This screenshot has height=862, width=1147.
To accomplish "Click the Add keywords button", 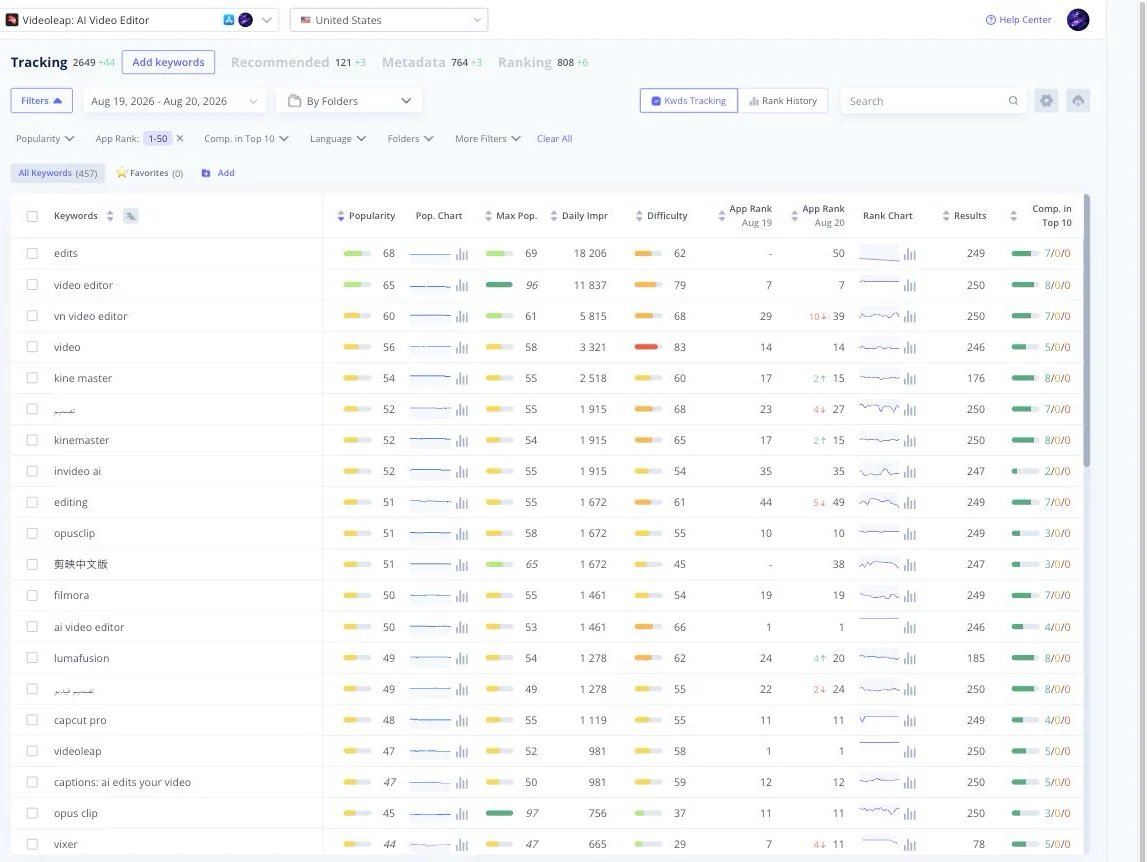I will [x=168, y=62].
